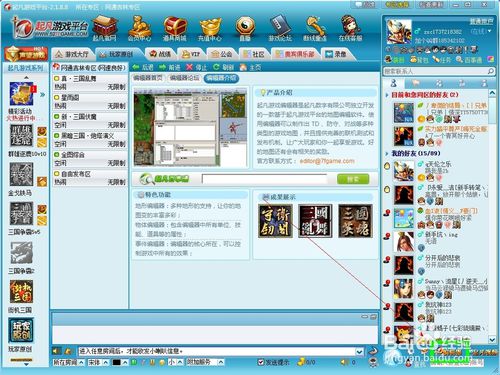Open the 三国英魂 showcase thumbnail
This screenshot has width=500, height=375.
pos(355,221)
